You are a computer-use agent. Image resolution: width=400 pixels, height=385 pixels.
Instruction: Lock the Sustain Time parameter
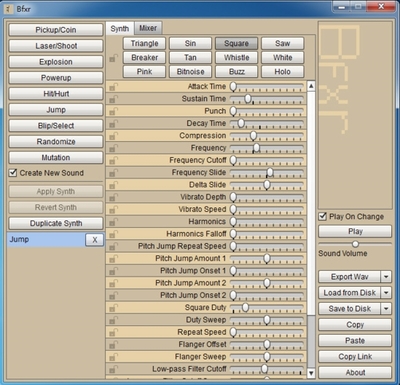click(x=113, y=99)
